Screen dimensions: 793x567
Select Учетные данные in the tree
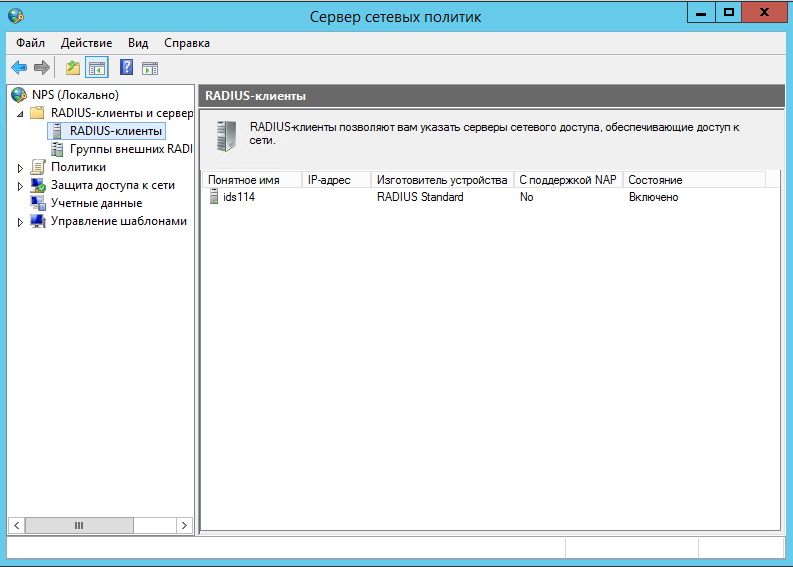click(x=95, y=203)
